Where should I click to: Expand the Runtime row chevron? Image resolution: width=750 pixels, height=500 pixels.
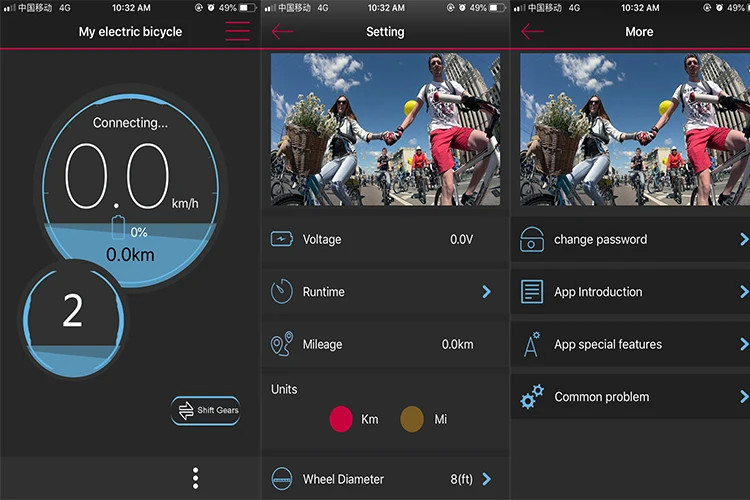[486, 291]
